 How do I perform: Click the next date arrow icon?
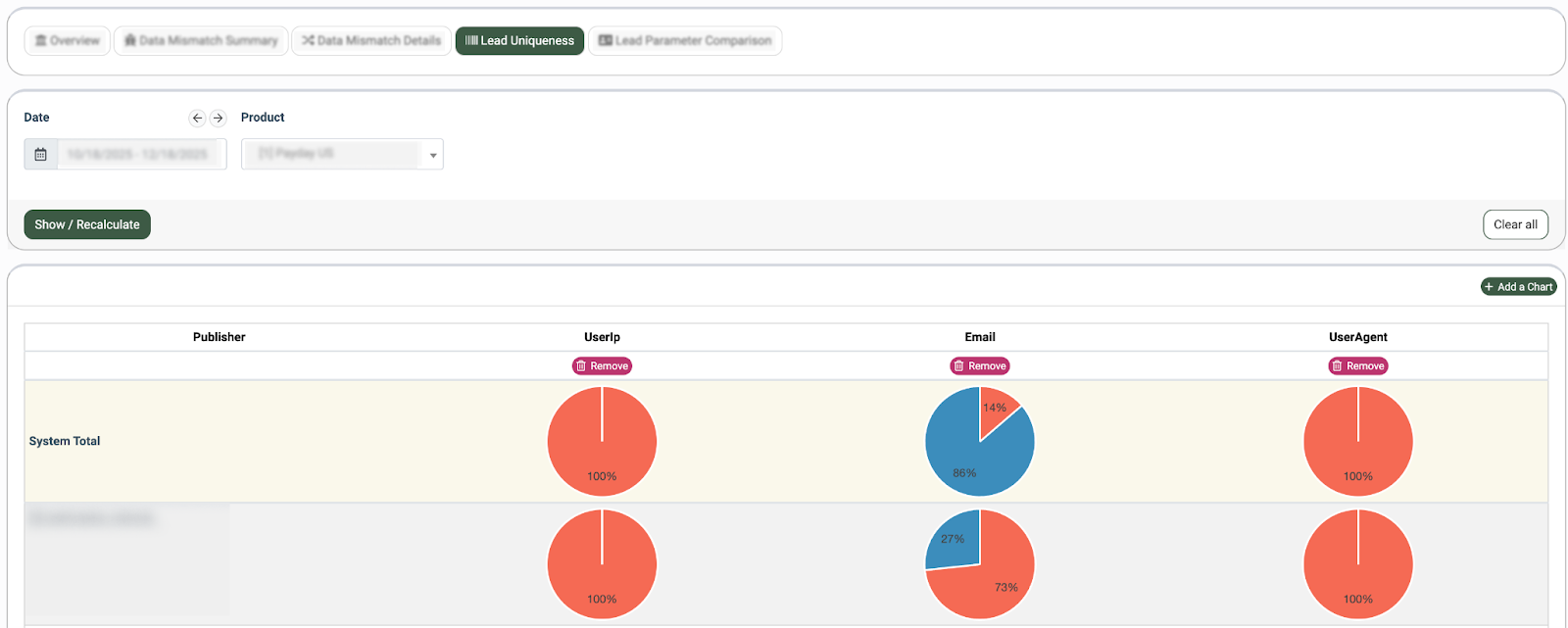(x=219, y=118)
